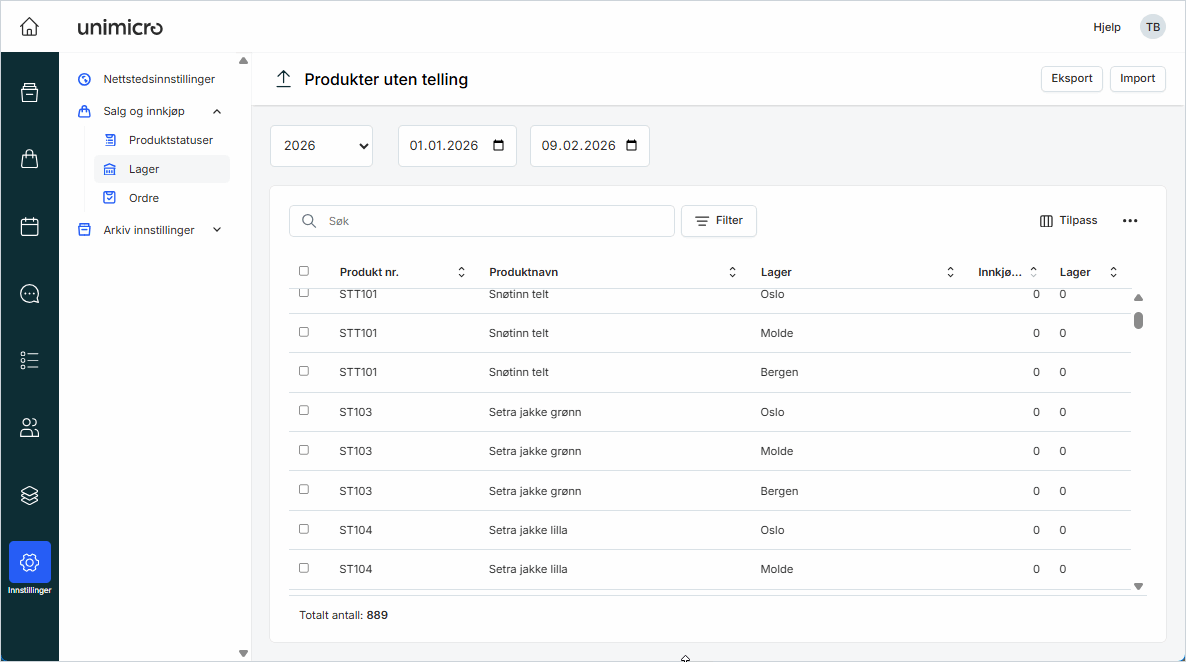Screen dimensions: 1186x662
Task: Expand Arkiv innstillinger section
Action: point(217,230)
